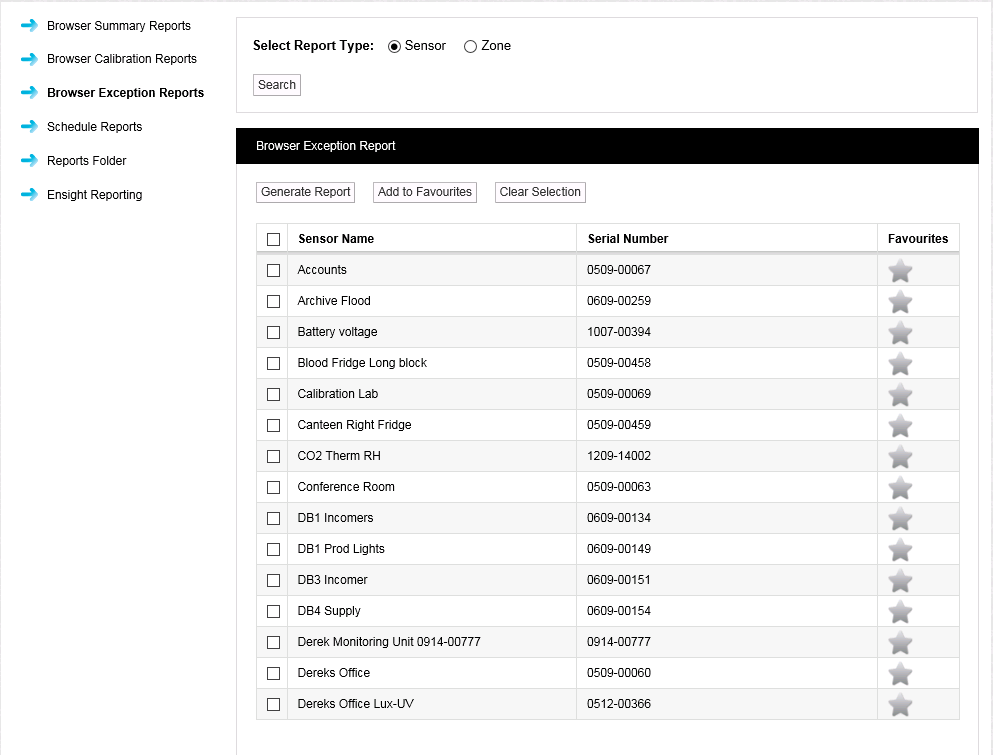Check the Canteen Right Fridge checkbox
993x755 pixels.
273,425
